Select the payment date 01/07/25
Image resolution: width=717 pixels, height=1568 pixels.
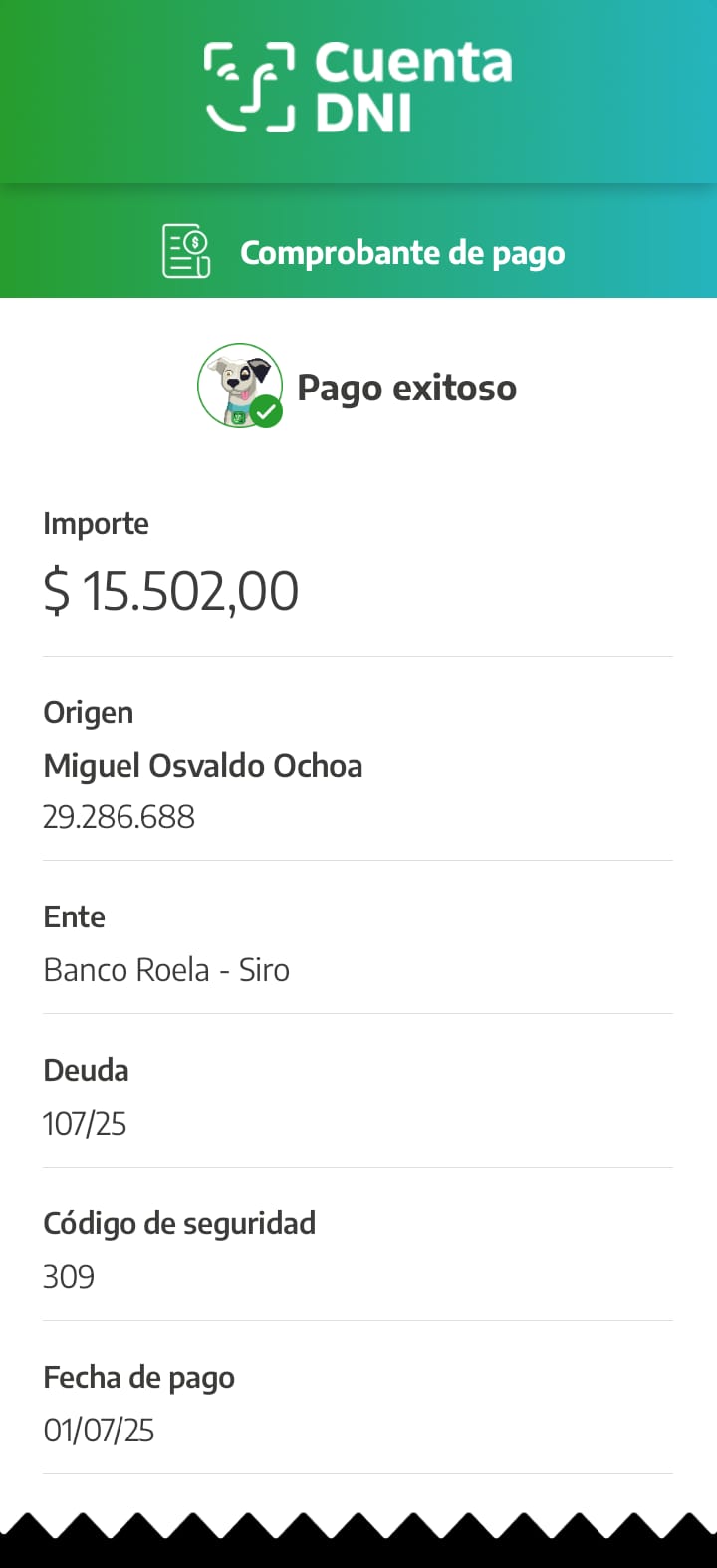point(99,1431)
